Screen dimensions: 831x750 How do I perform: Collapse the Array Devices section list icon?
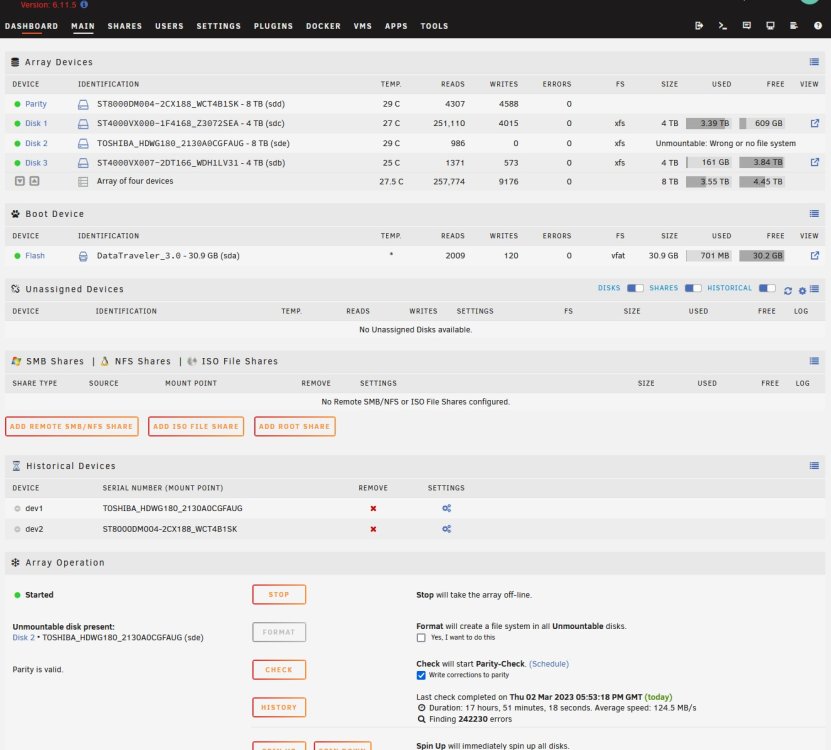point(814,62)
